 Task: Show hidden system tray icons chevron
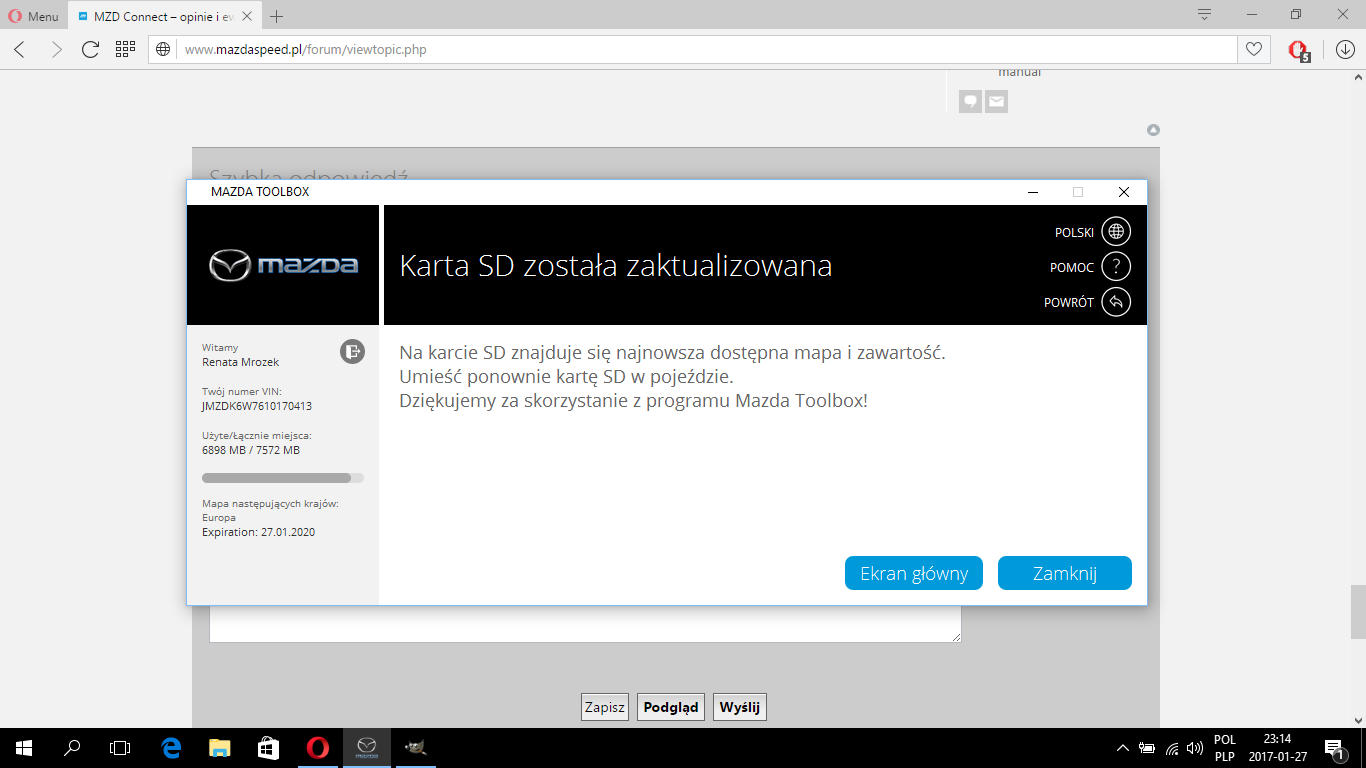[x=1123, y=747]
